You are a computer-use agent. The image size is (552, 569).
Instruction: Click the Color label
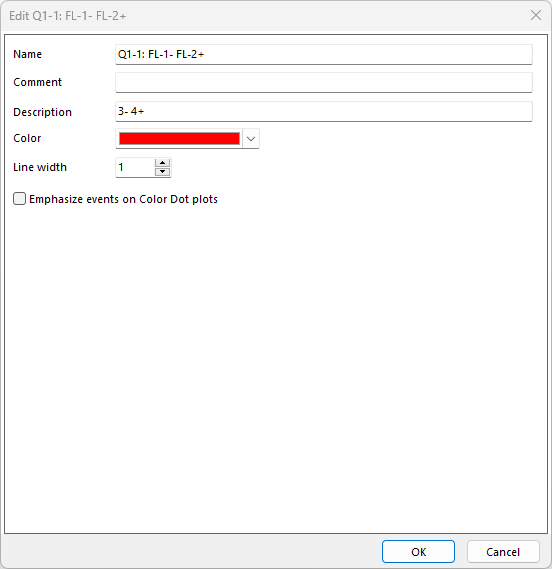pyautogui.click(x=27, y=138)
